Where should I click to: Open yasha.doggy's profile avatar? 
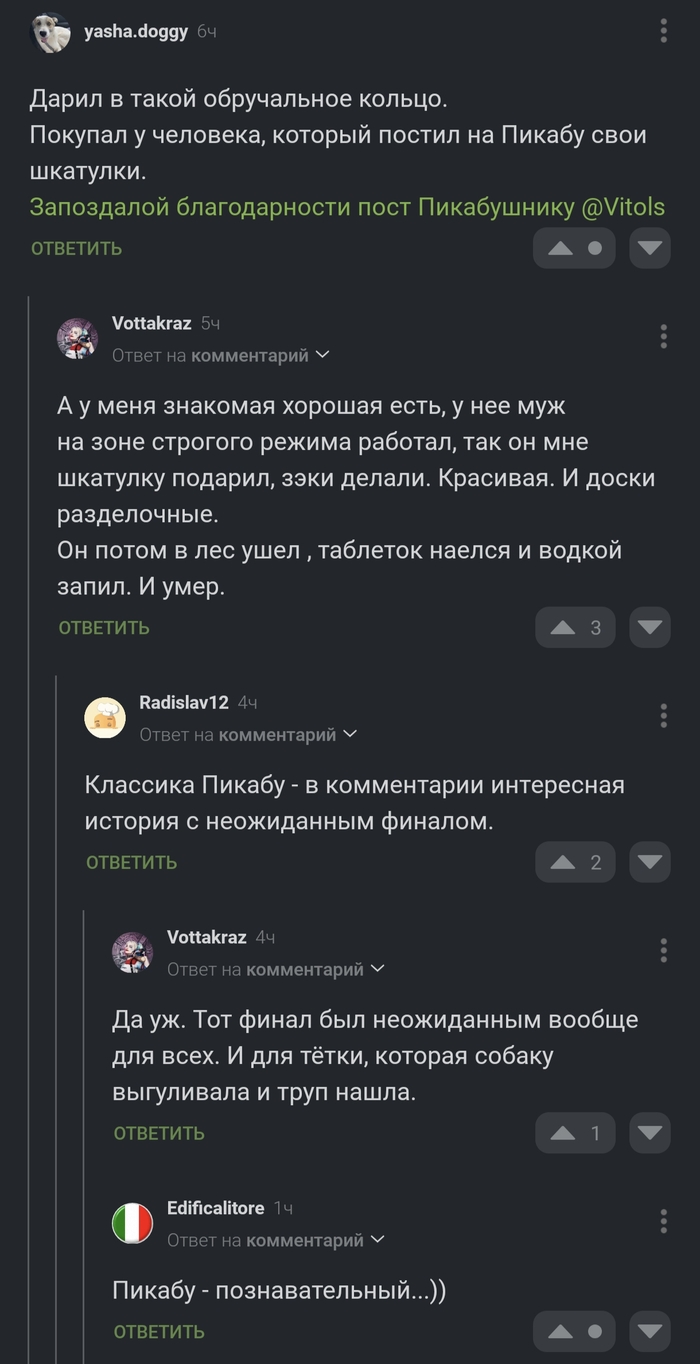click(50, 33)
